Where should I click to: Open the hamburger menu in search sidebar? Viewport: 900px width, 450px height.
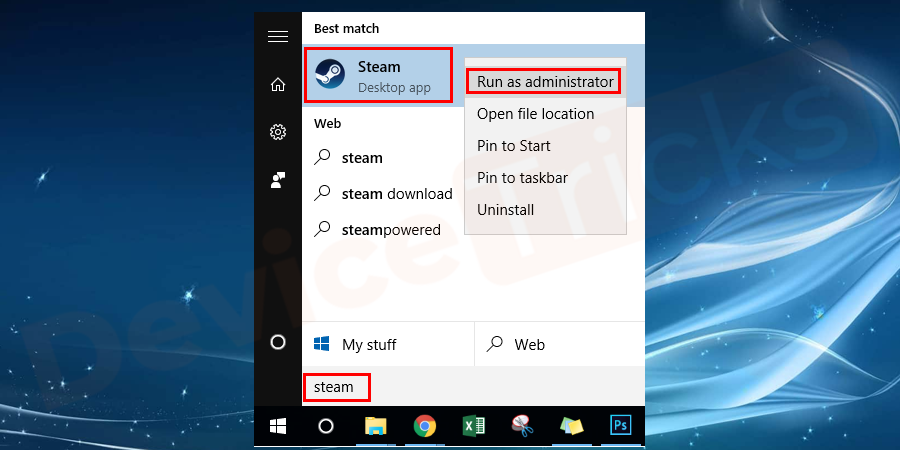(x=278, y=37)
